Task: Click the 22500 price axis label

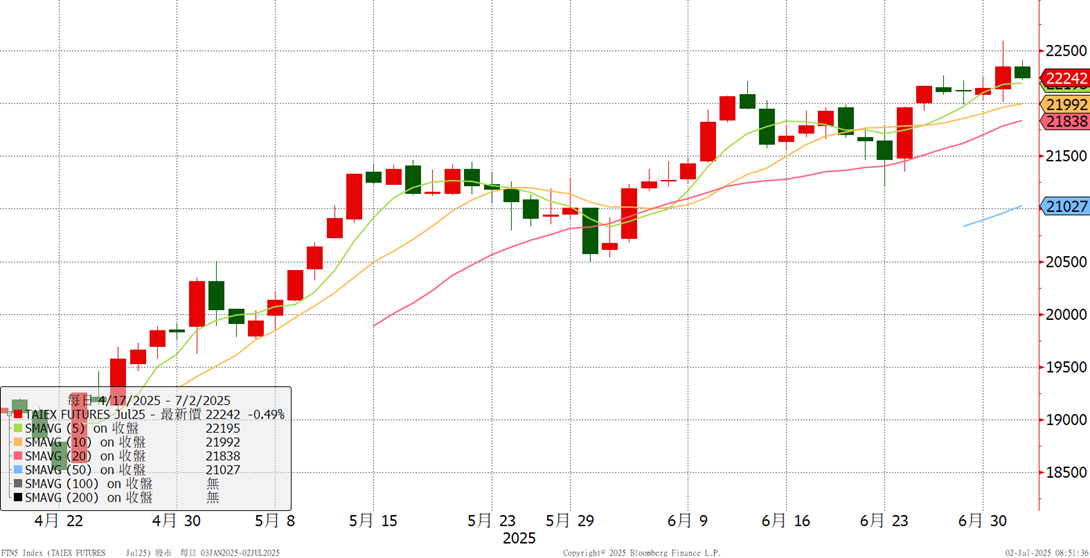Action: (x=1066, y=51)
